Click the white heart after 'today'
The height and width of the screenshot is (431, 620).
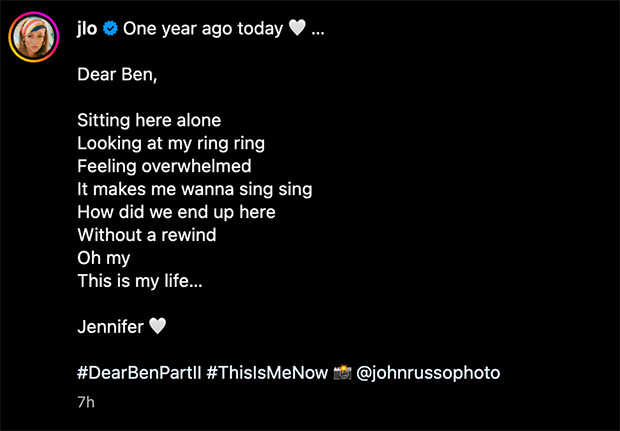tap(297, 28)
